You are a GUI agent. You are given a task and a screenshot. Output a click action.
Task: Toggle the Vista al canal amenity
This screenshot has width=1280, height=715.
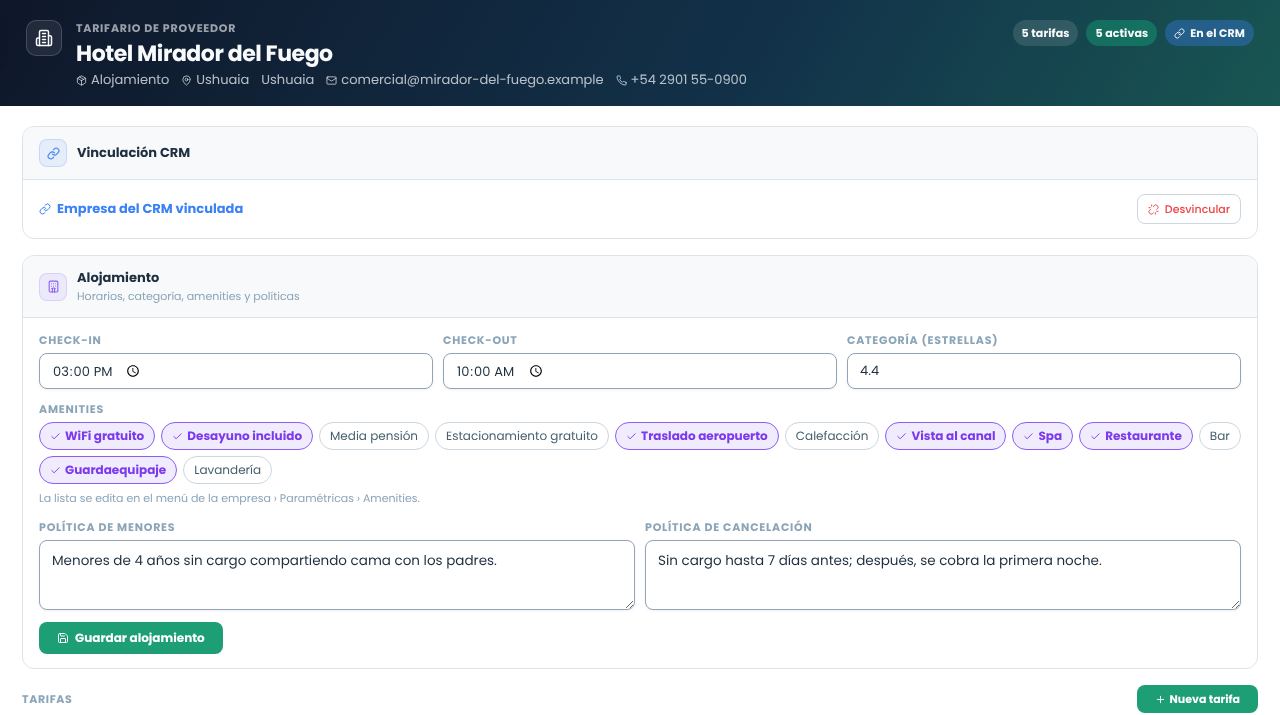[x=946, y=436]
